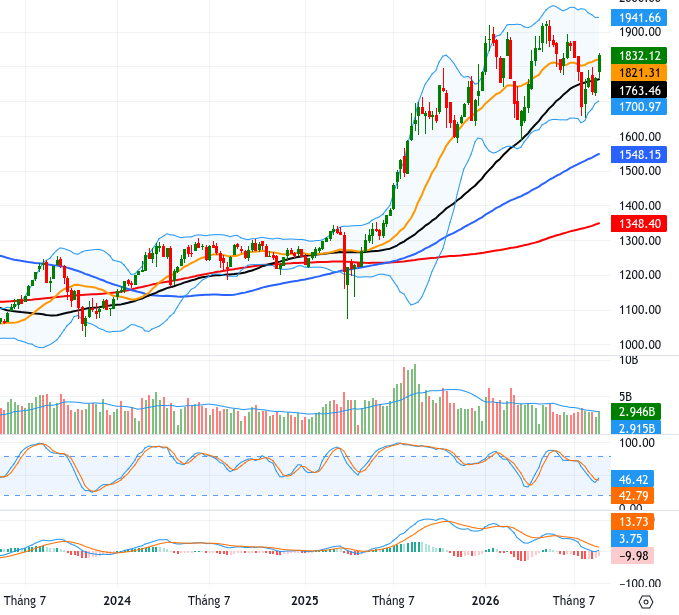The image size is (679, 615).
Task: Click the 2025 time axis marker
Action: pyautogui.click(x=304, y=601)
